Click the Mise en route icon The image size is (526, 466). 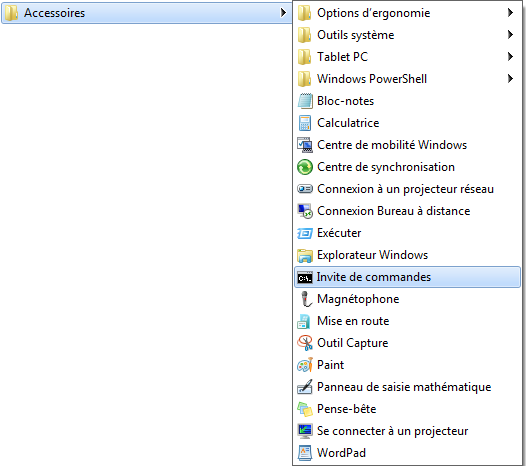(304, 321)
